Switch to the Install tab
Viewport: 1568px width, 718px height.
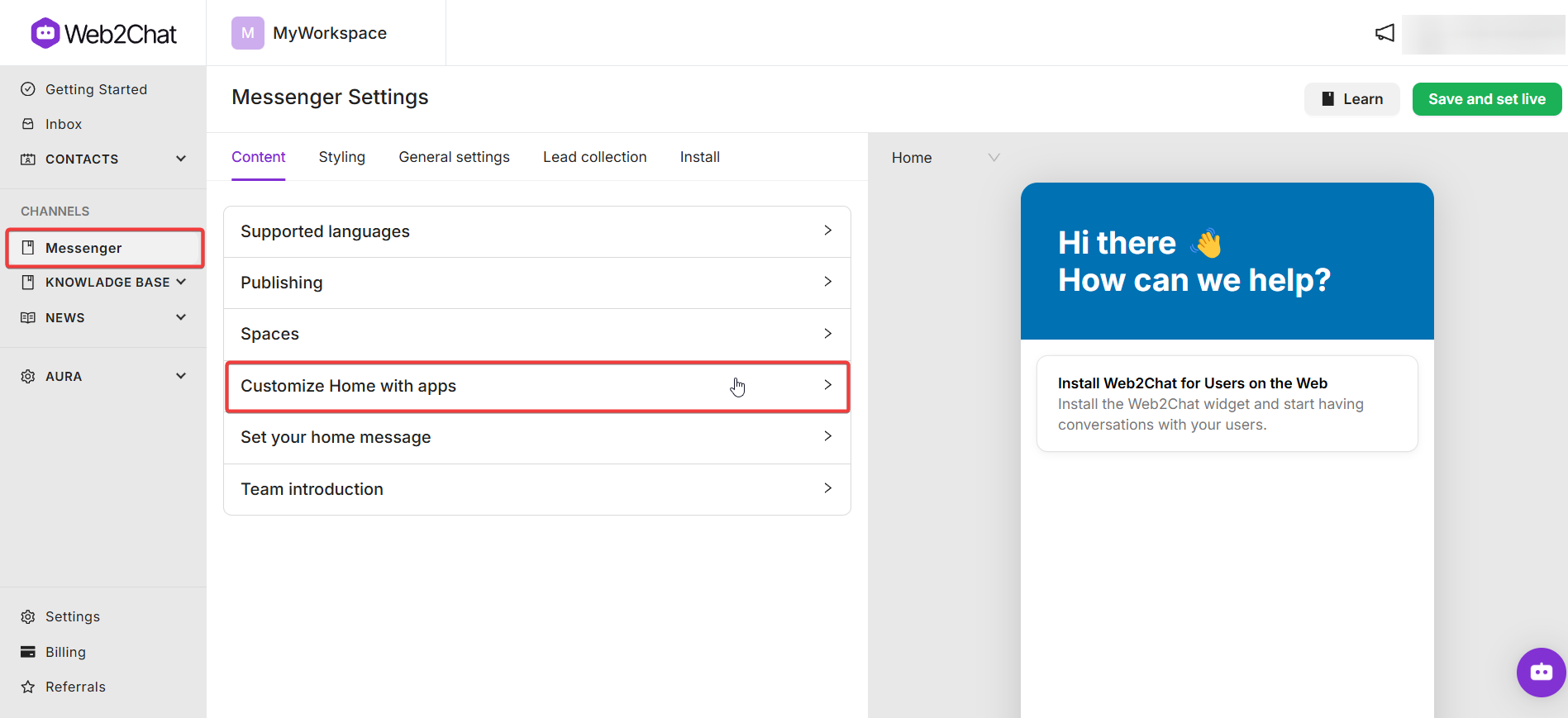pyautogui.click(x=700, y=157)
